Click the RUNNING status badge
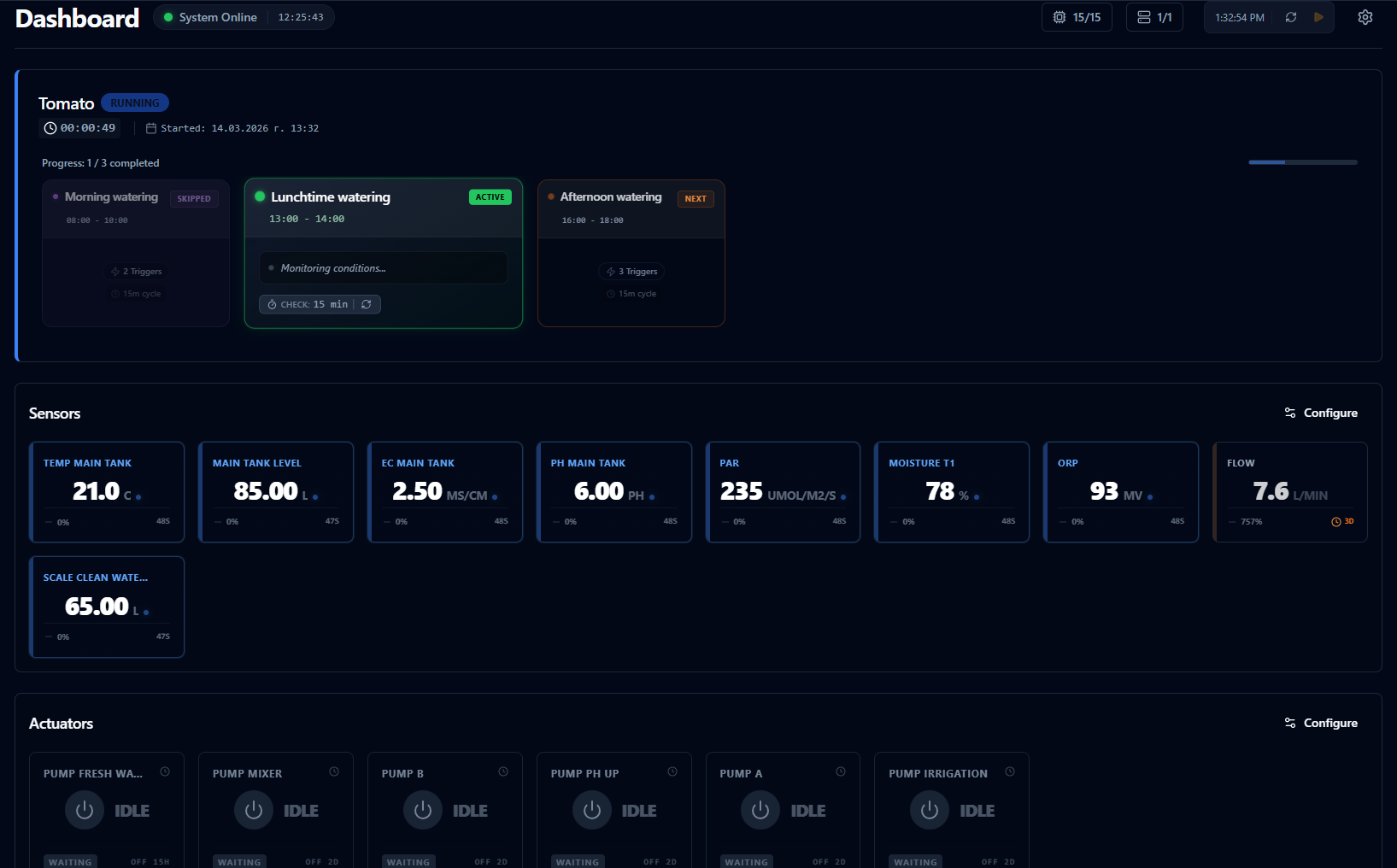The width and height of the screenshot is (1397, 868). click(x=135, y=103)
